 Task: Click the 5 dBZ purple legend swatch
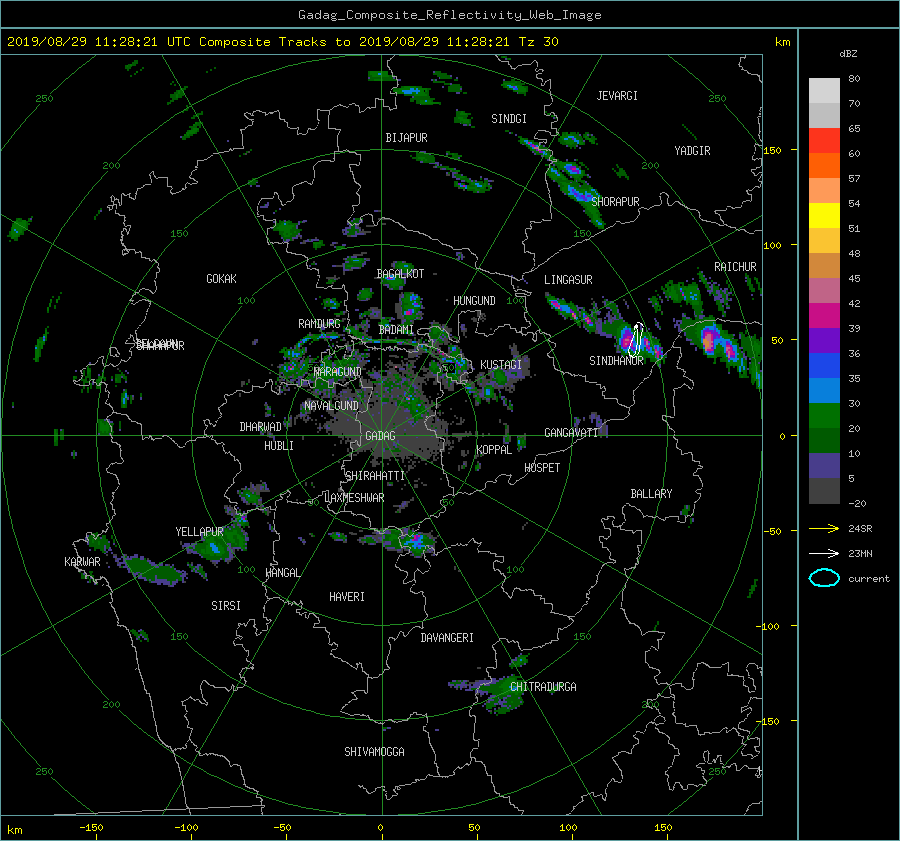point(824,466)
